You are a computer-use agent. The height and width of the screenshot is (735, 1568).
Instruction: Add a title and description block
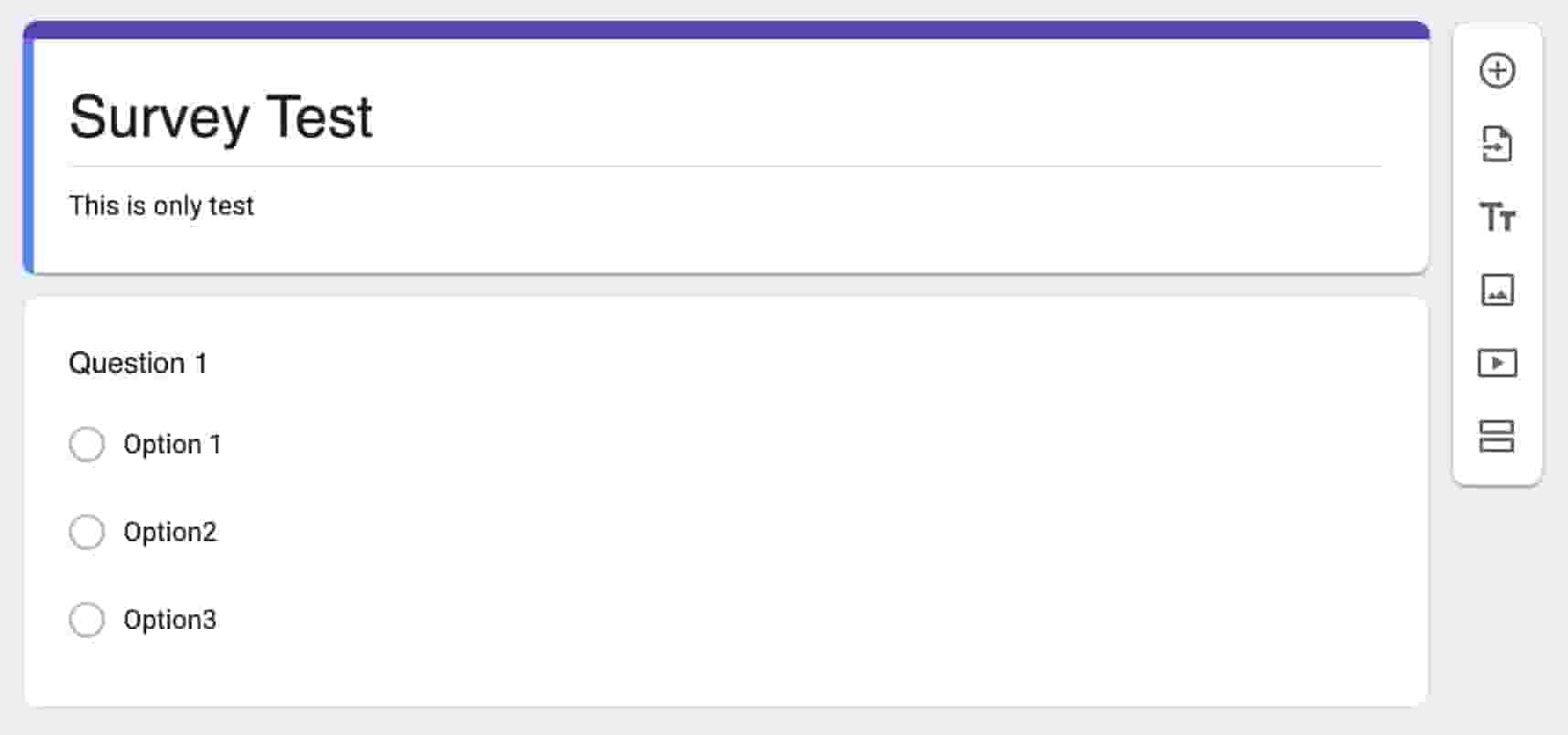(x=1497, y=218)
